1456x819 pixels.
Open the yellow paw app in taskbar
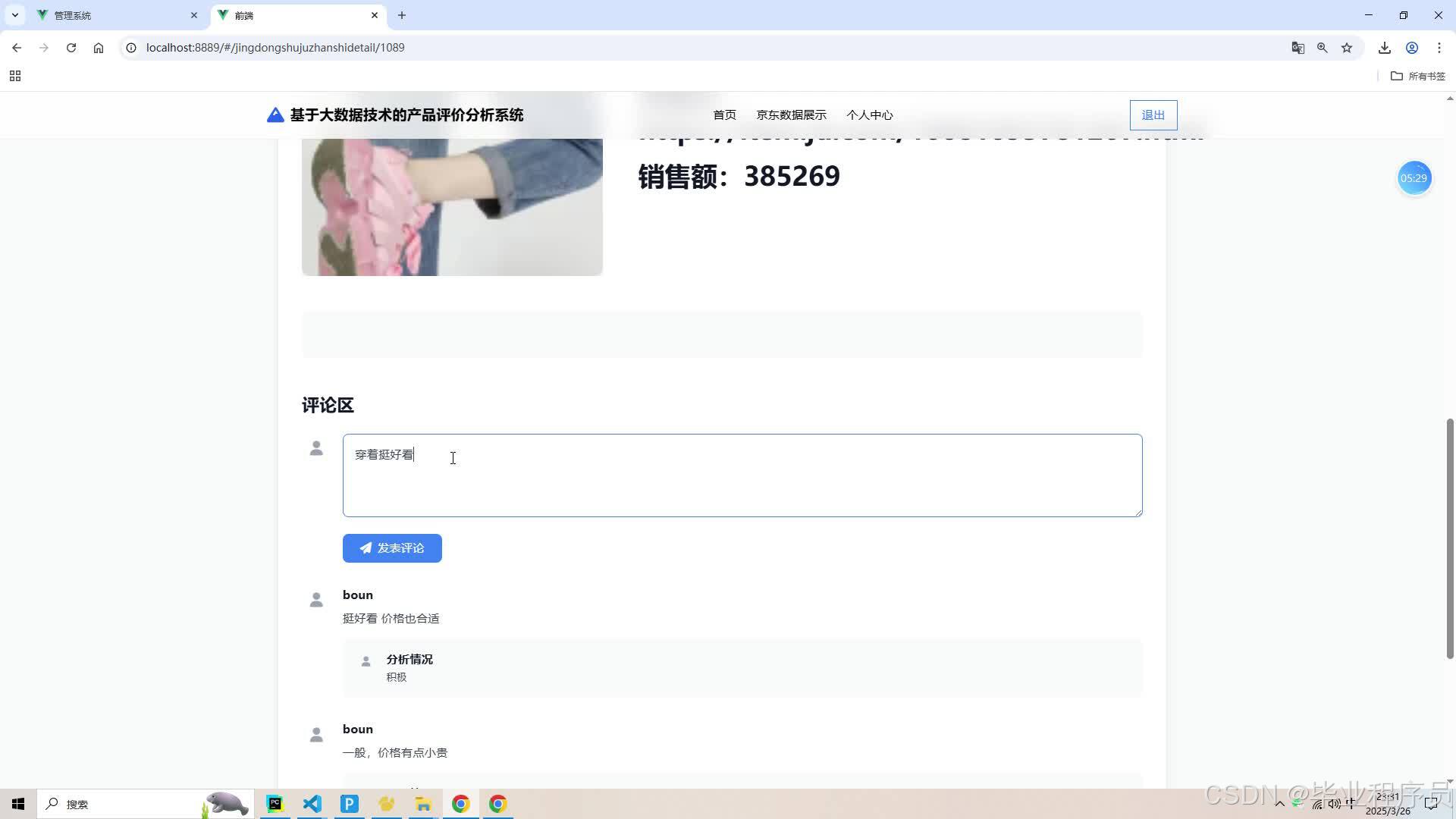(x=387, y=804)
